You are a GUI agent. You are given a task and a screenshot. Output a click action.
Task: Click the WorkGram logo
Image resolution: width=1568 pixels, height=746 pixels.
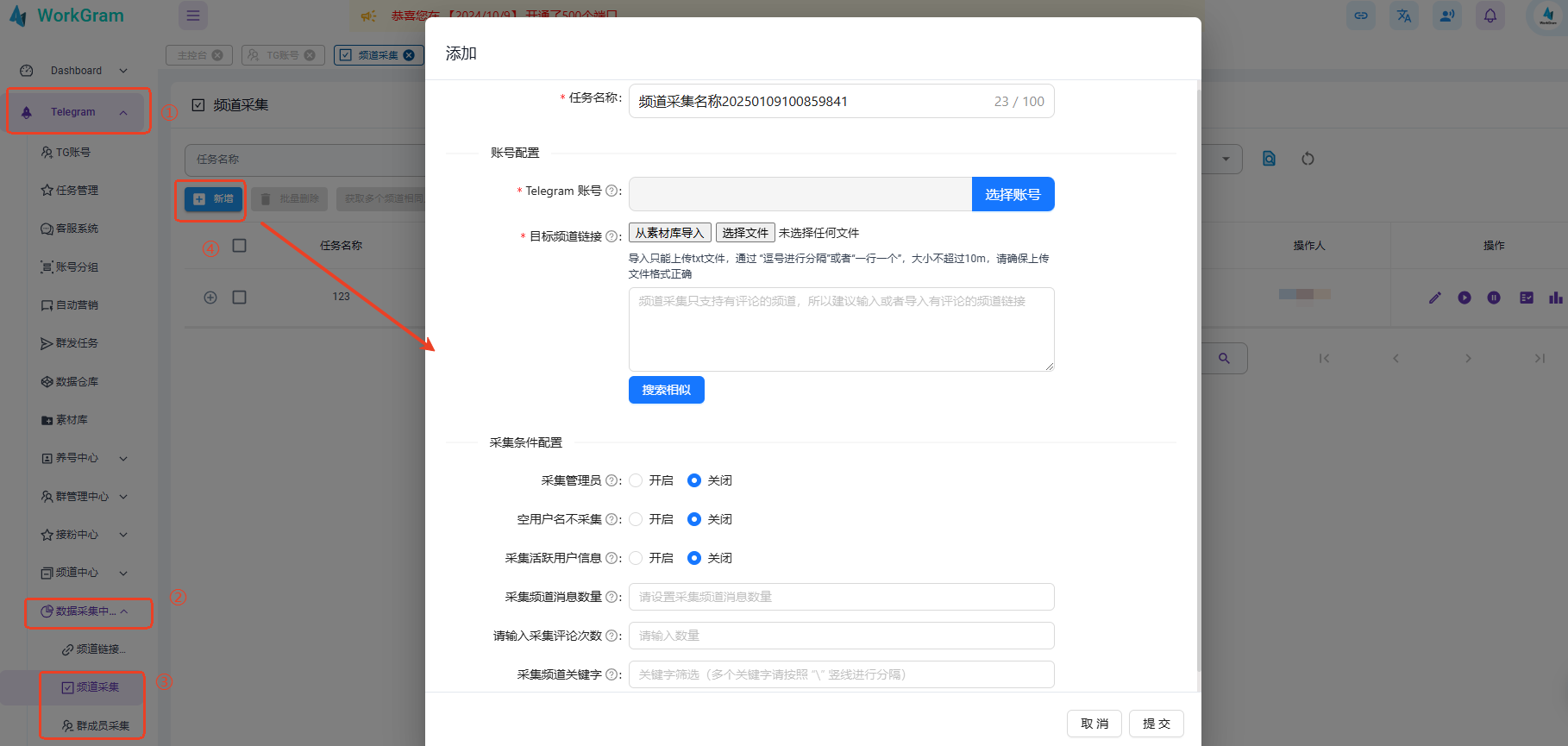[x=67, y=16]
